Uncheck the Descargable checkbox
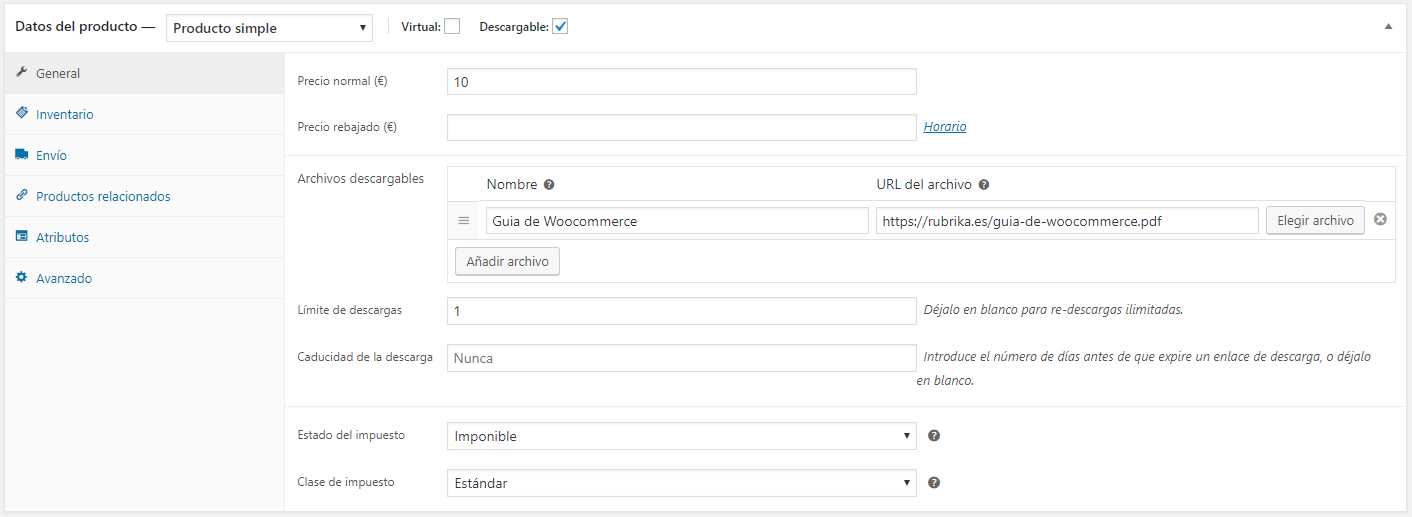This screenshot has width=1412, height=517. [x=560, y=27]
